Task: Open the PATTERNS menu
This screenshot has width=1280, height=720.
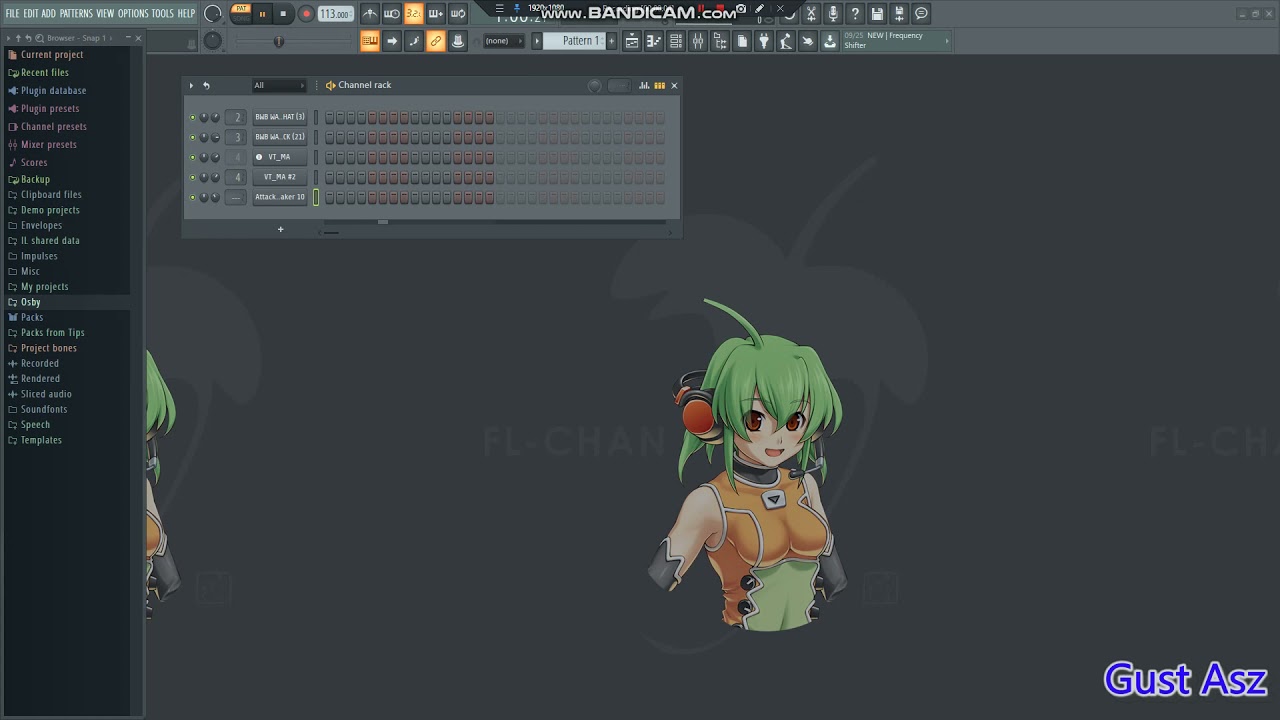Action: point(76,14)
